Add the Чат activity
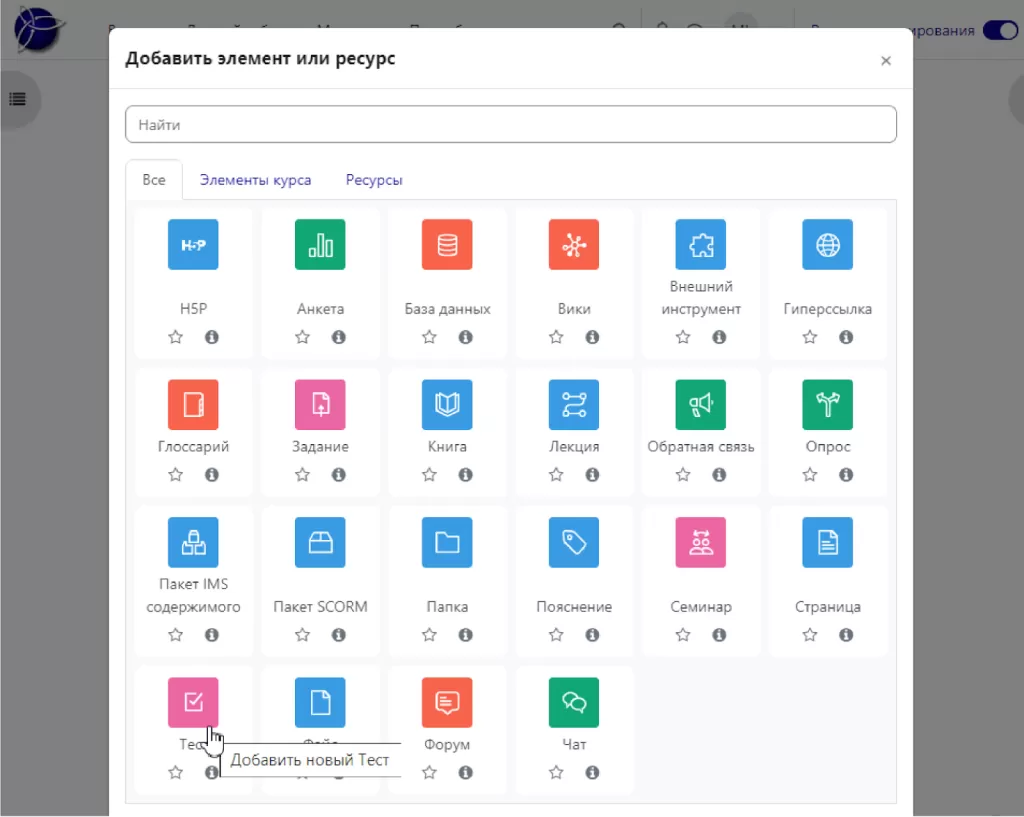 574,703
